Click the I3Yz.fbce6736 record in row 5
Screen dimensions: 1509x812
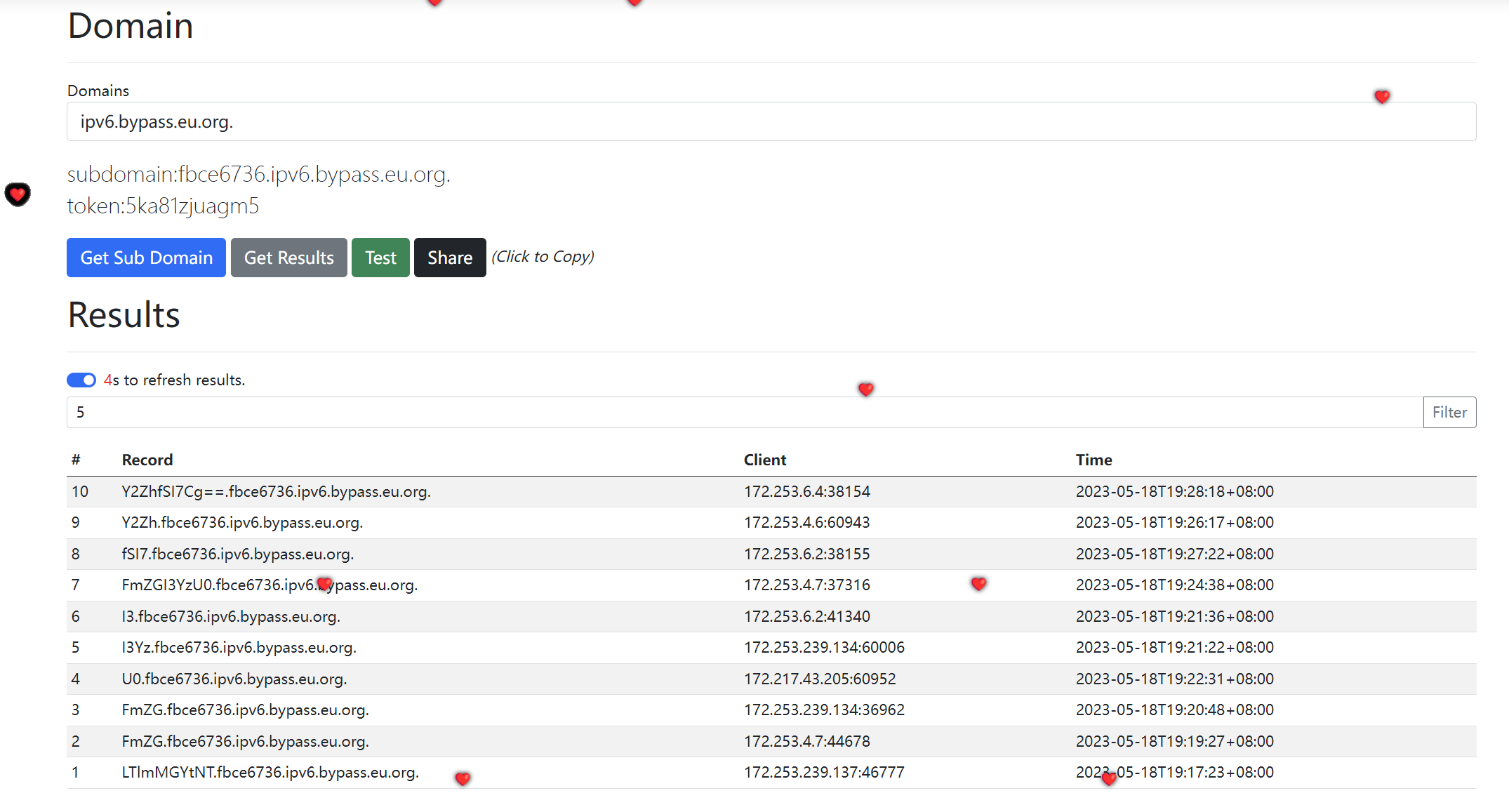tap(239, 647)
